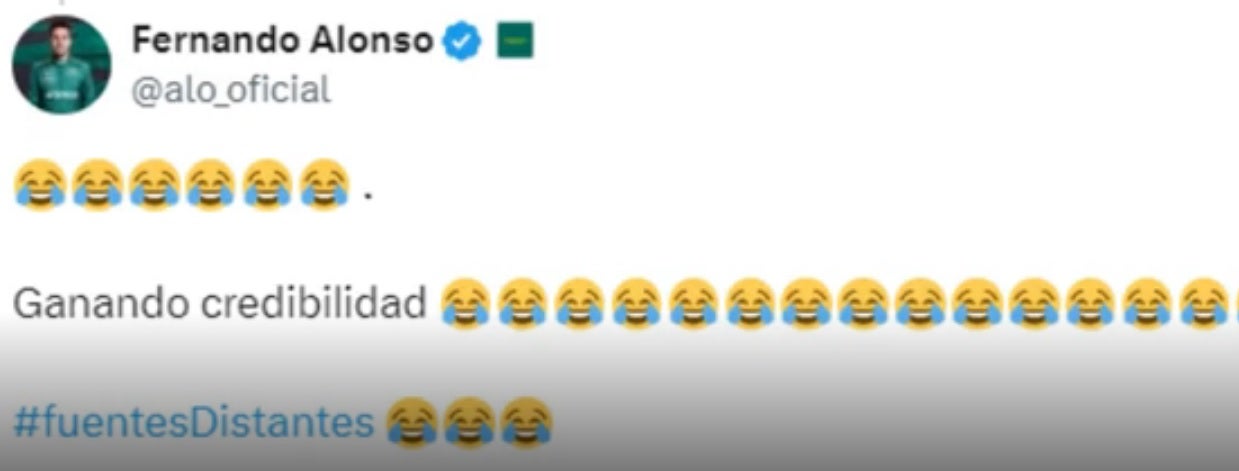Click fifth laughing emoji in top emoji row
Screen dimensions: 1239x471
[267, 185]
